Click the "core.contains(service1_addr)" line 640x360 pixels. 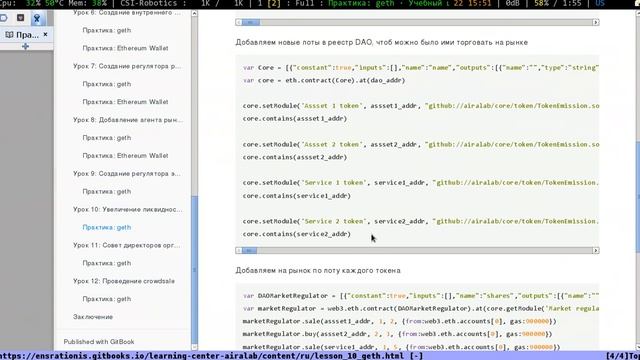point(297,196)
